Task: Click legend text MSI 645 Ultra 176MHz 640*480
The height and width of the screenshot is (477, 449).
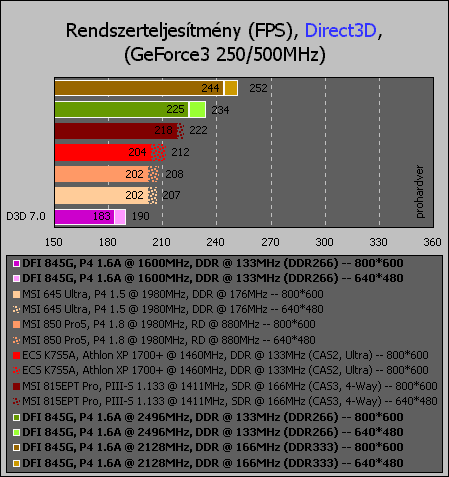Action: 173,309
